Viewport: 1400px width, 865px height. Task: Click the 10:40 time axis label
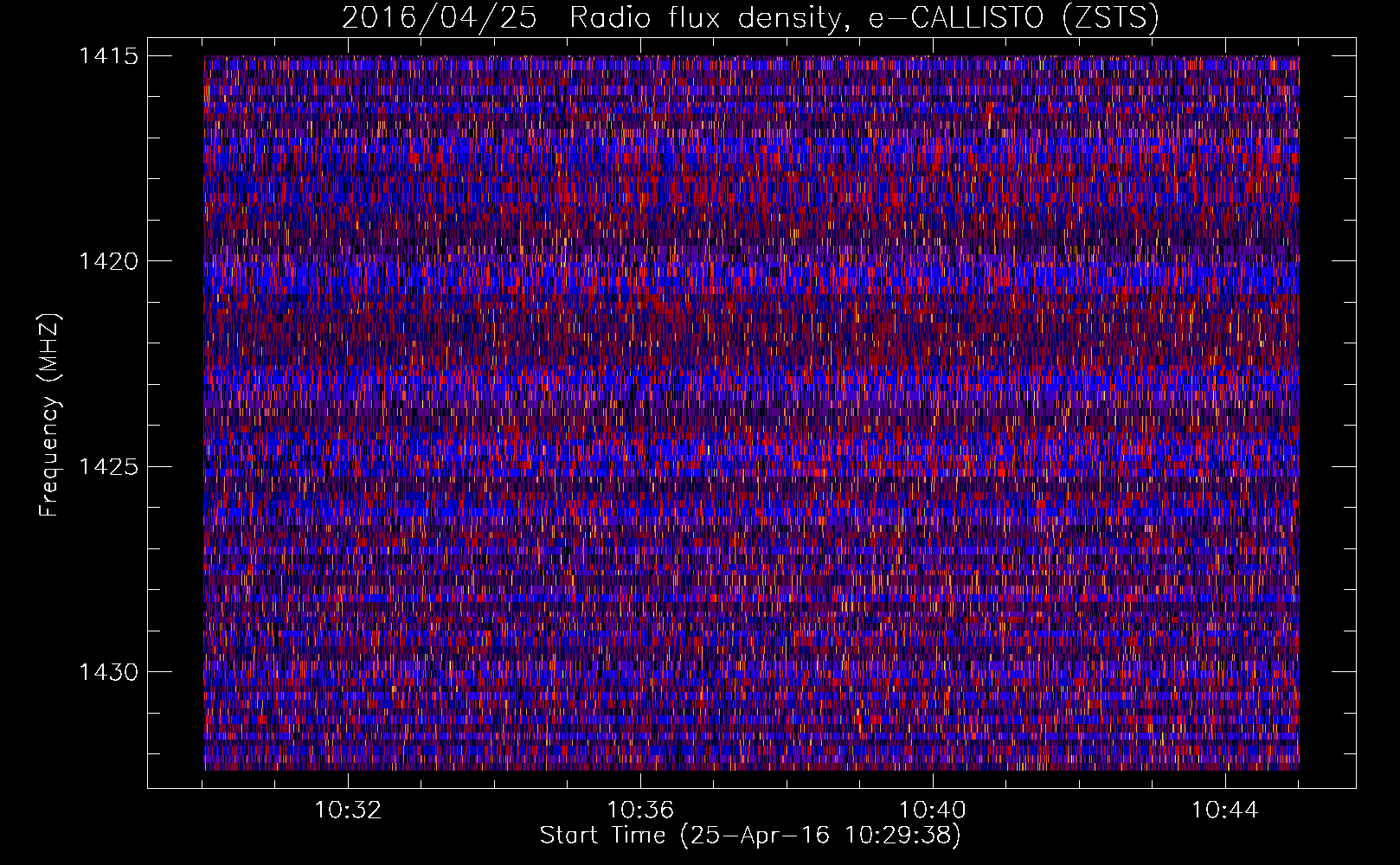point(933,811)
